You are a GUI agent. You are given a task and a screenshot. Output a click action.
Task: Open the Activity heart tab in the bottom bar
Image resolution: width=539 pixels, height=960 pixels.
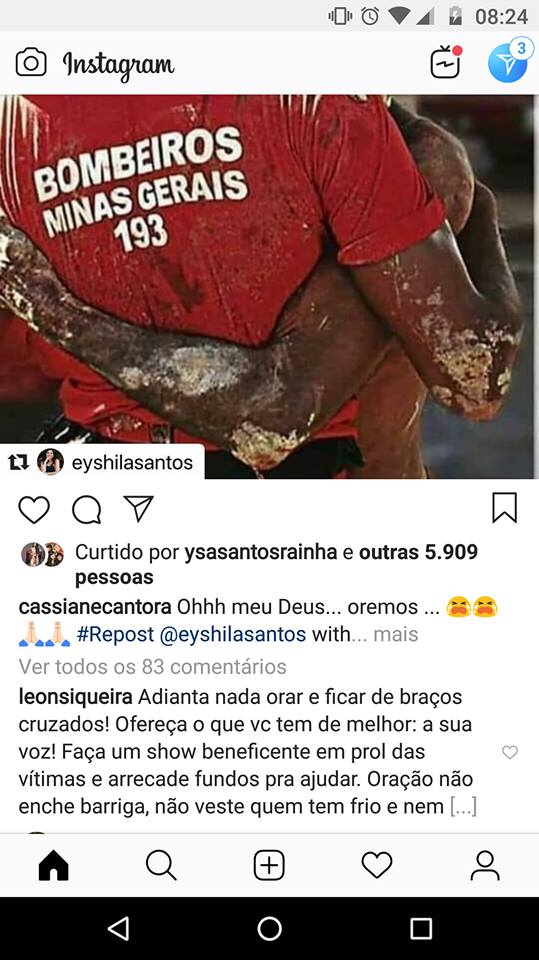377,866
